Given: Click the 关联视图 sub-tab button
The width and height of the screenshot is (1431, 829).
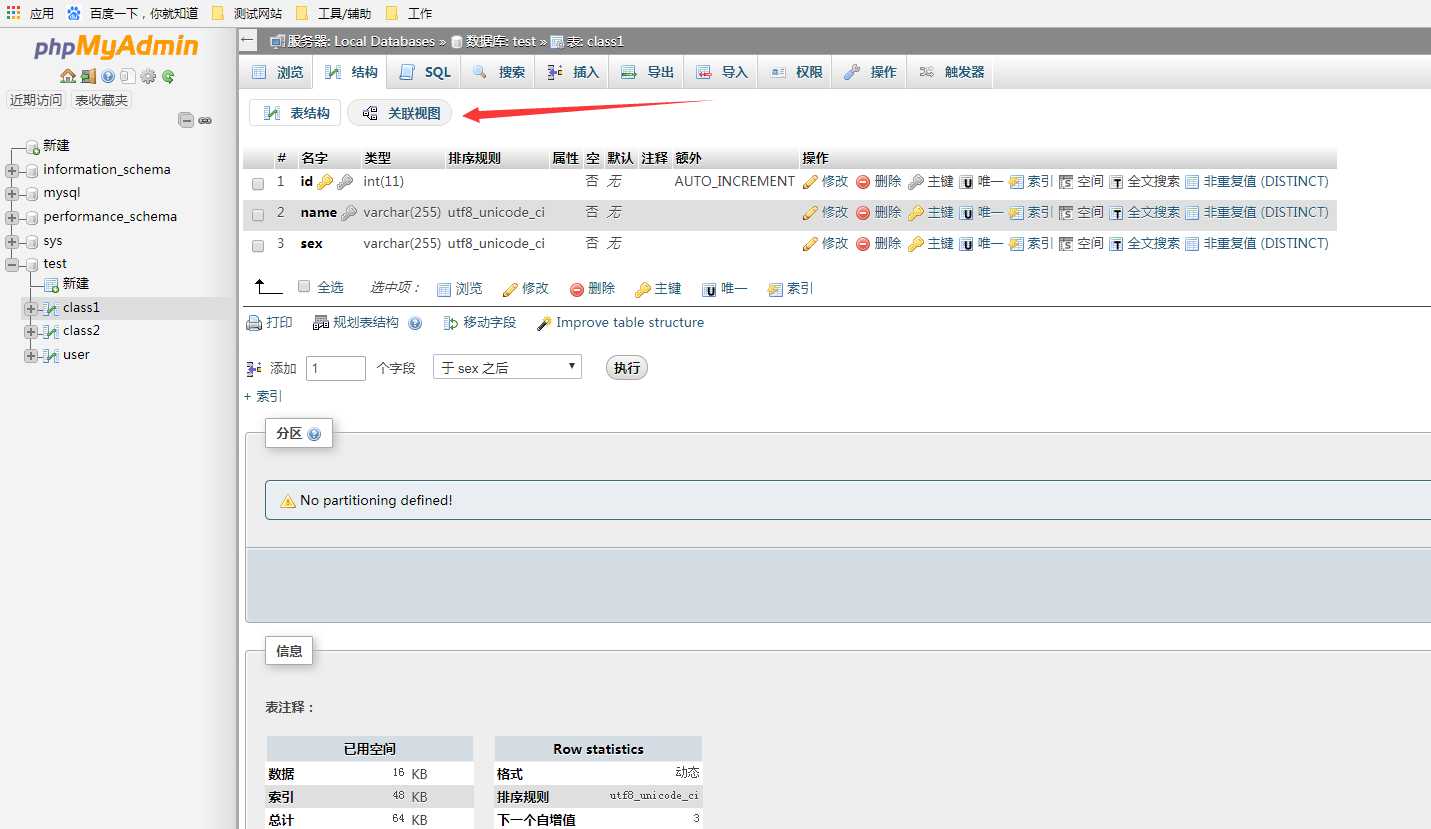Looking at the screenshot, I should coord(400,113).
